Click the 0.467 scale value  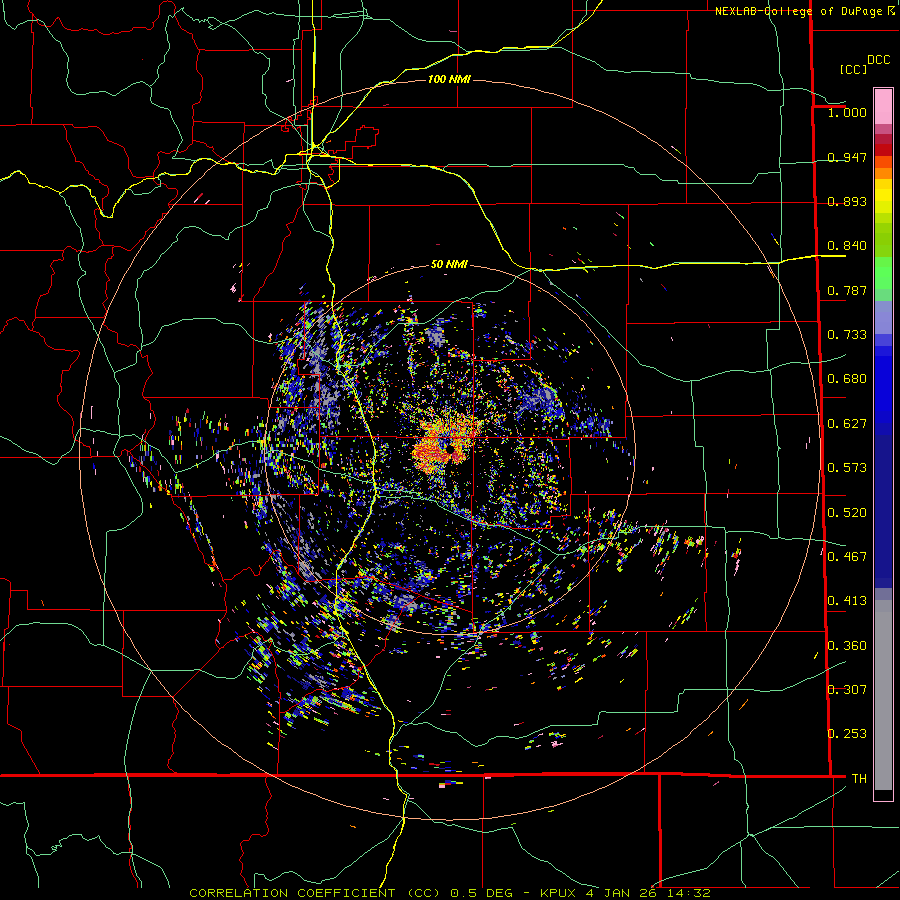[847, 557]
